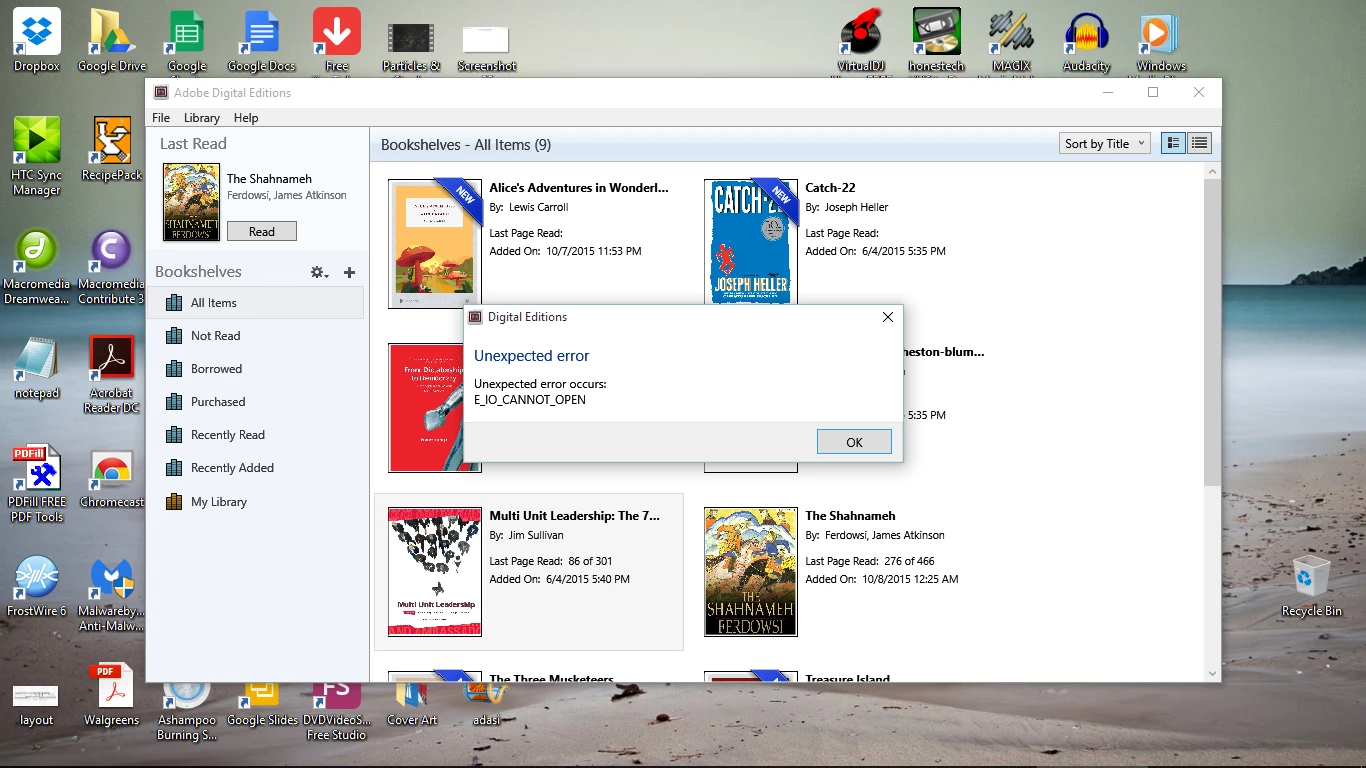The height and width of the screenshot is (768, 1366).
Task: Switch to list view icon
Action: tap(1199, 143)
